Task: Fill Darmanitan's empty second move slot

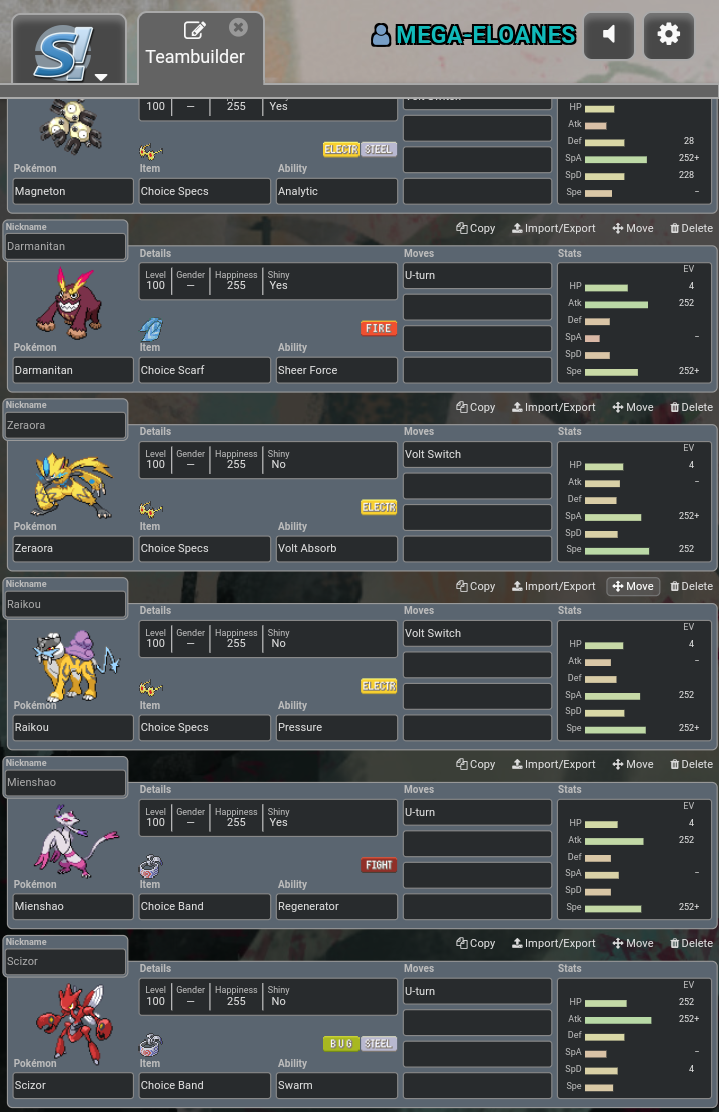Action: click(477, 307)
